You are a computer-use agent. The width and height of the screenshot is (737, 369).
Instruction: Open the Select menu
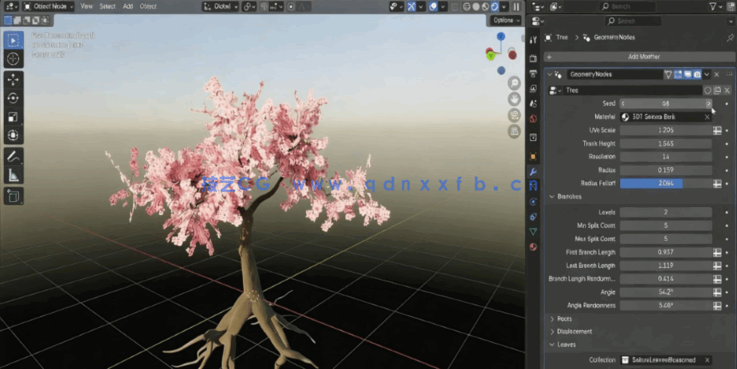[x=108, y=7]
